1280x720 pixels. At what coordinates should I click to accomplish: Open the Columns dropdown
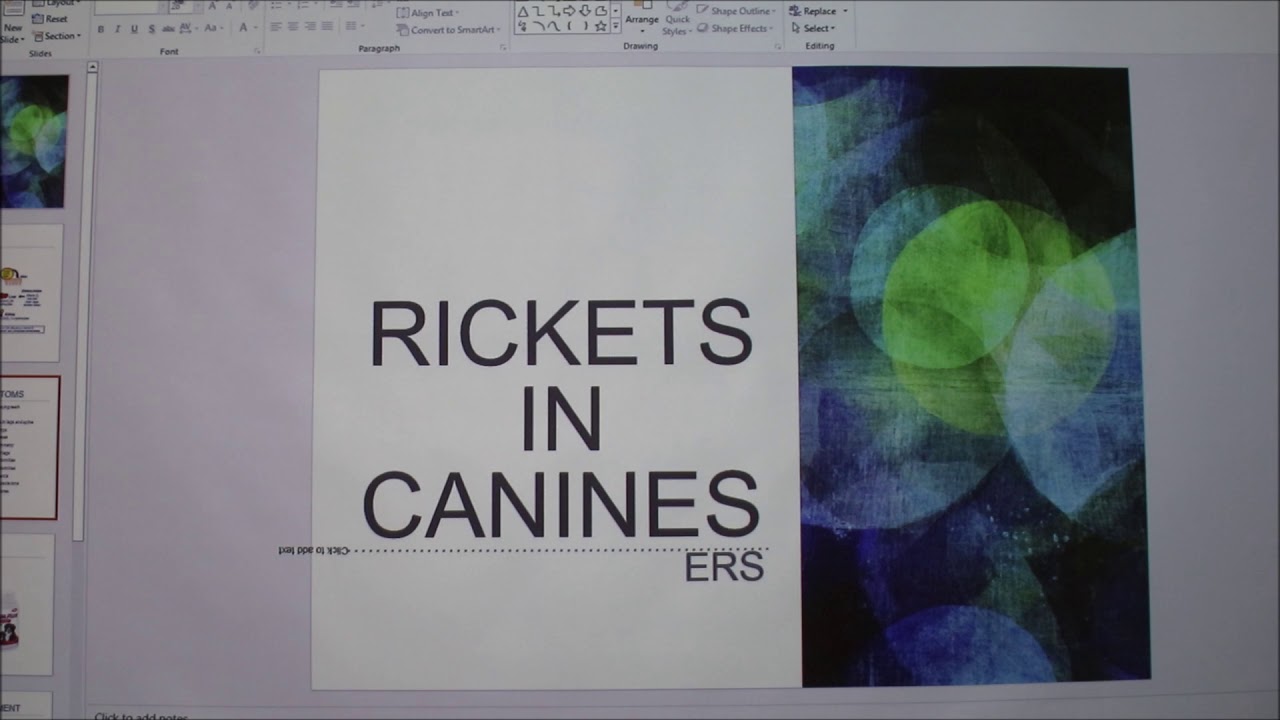pos(355,26)
